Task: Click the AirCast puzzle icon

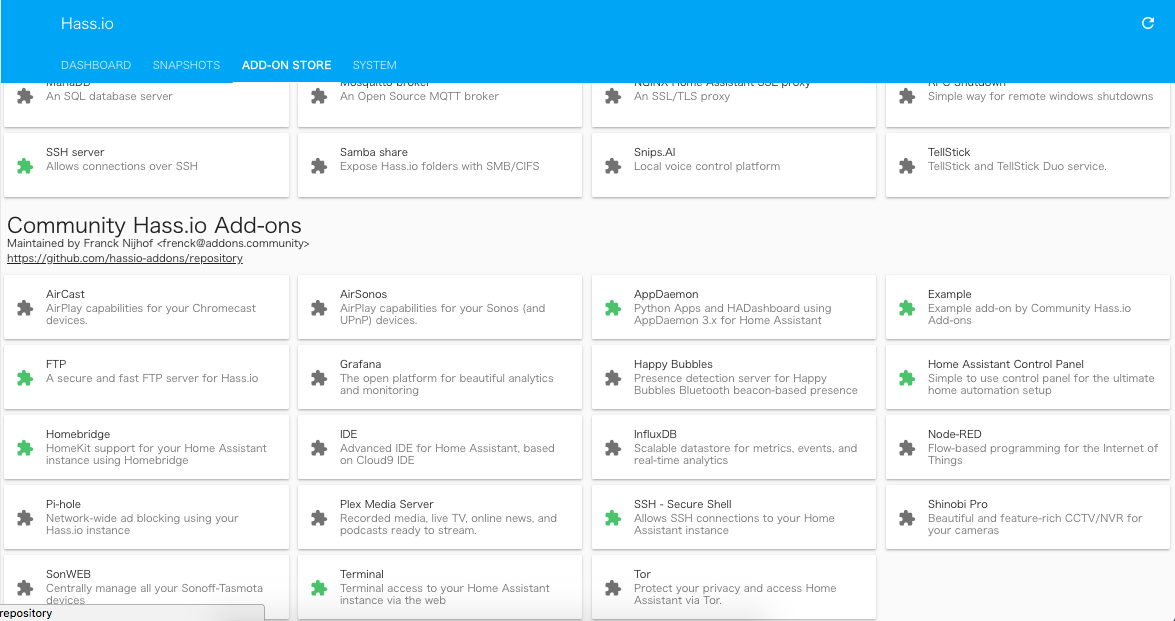Action: tap(25, 308)
